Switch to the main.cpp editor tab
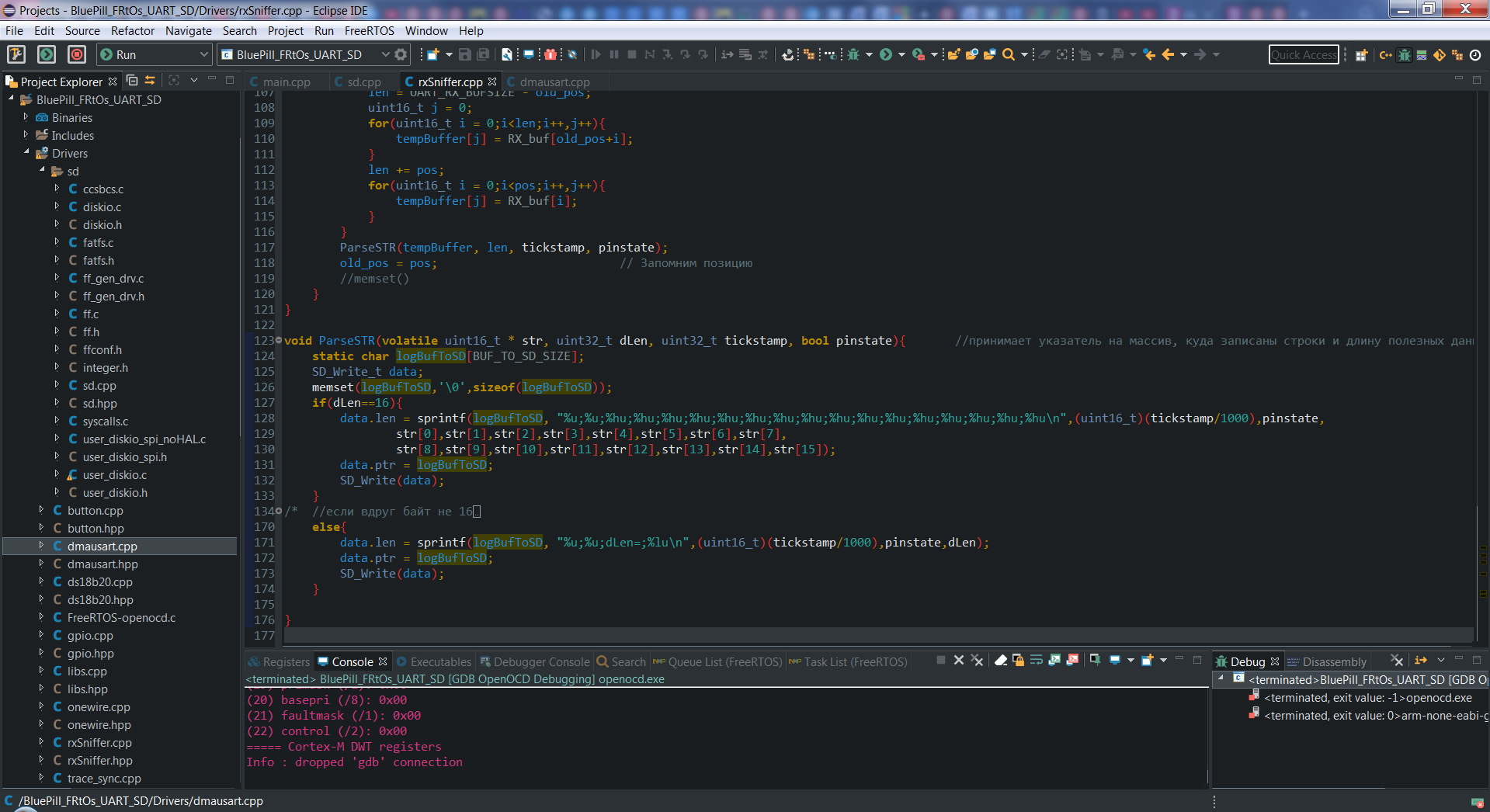This screenshot has width=1490, height=812. click(286, 82)
